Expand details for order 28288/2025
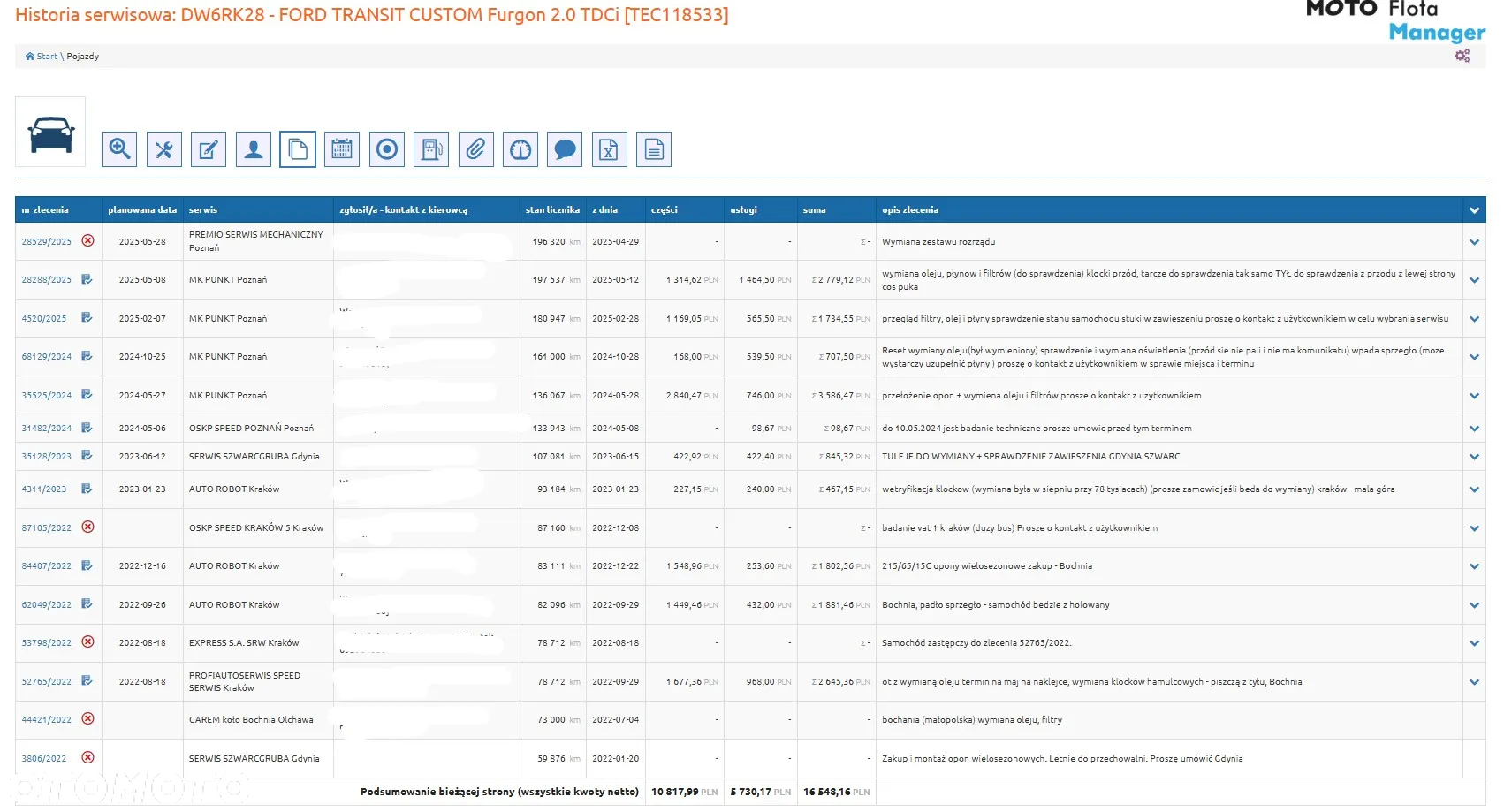 (x=1474, y=280)
